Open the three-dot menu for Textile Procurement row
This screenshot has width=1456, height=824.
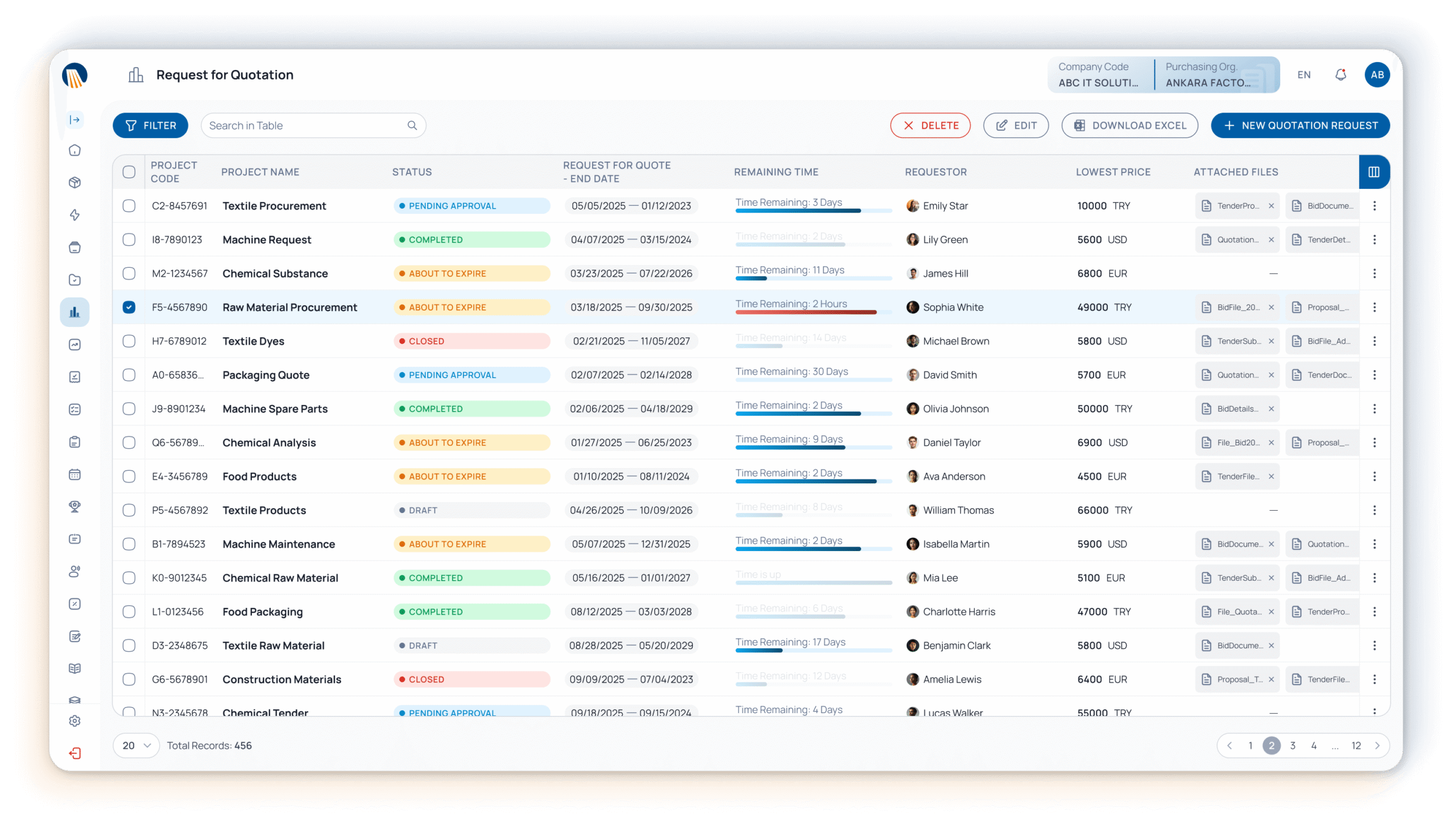click(1374, 206)
